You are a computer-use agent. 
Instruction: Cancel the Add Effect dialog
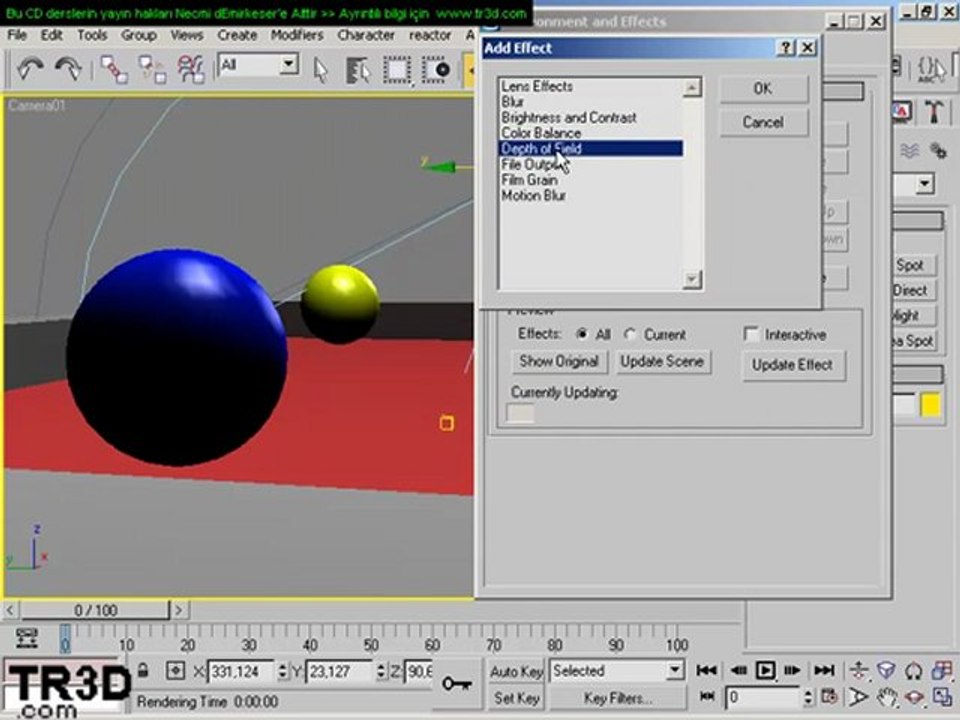(763, 122)
